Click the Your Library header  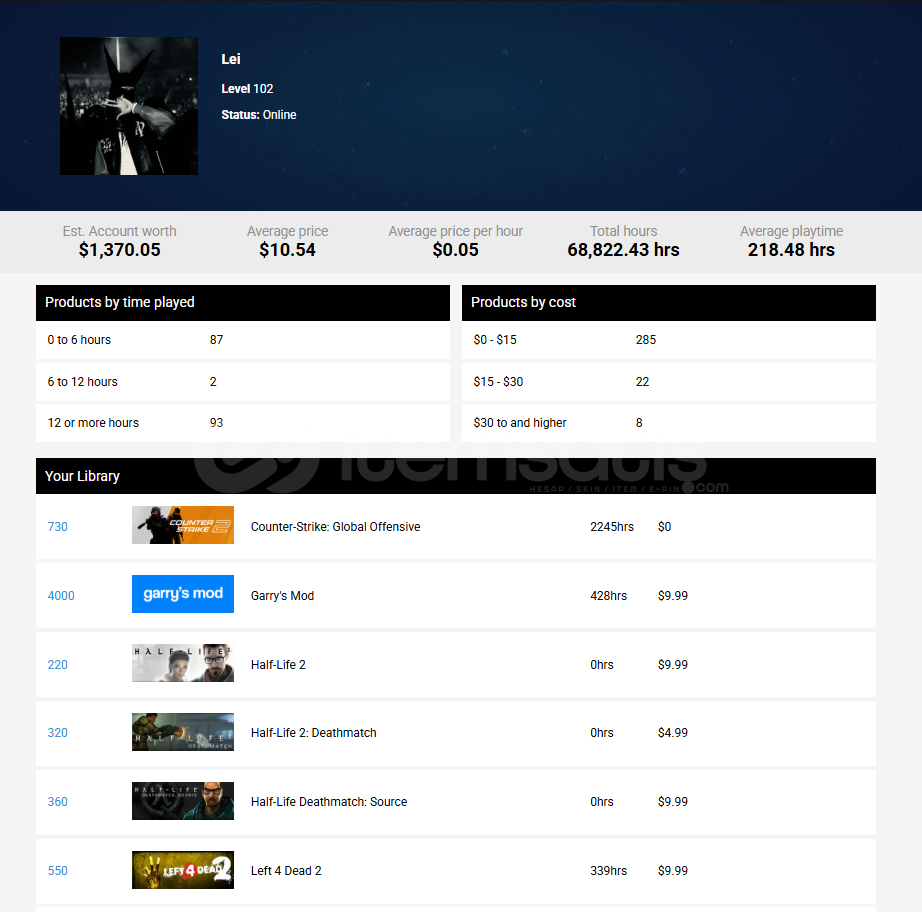tap(456, 476)
